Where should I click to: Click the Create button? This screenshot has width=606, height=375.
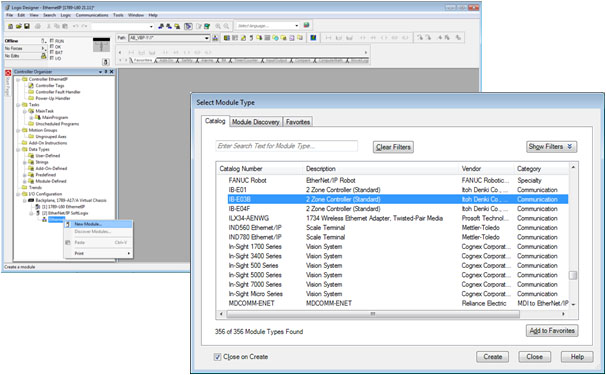(x=492, y=356)
